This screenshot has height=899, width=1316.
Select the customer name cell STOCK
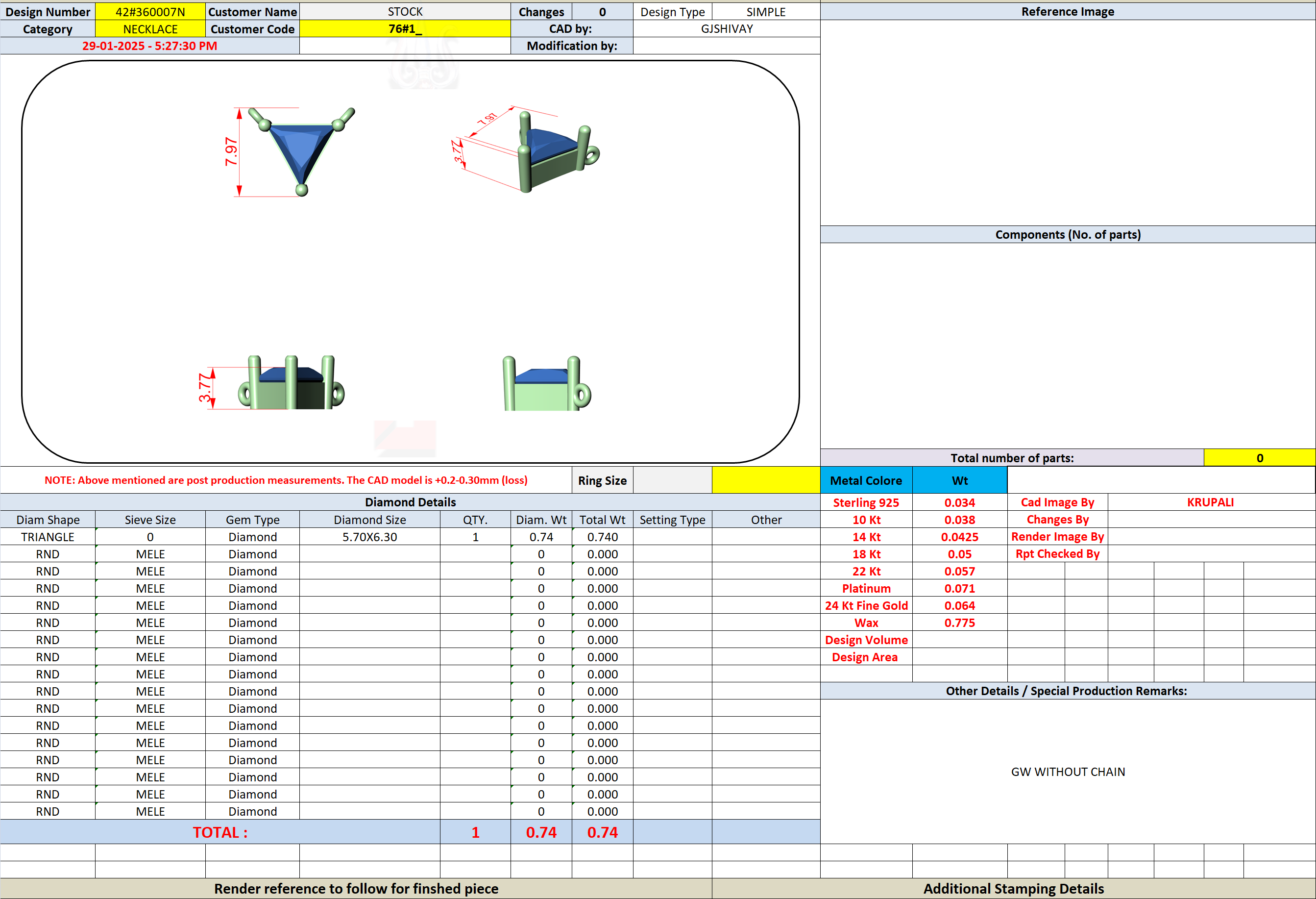(405, 11)
